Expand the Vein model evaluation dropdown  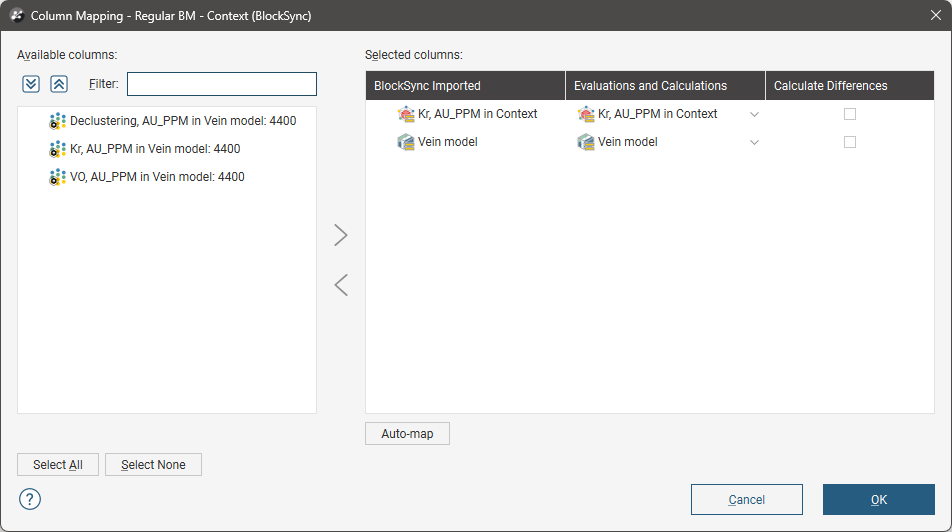pos(754,142)
